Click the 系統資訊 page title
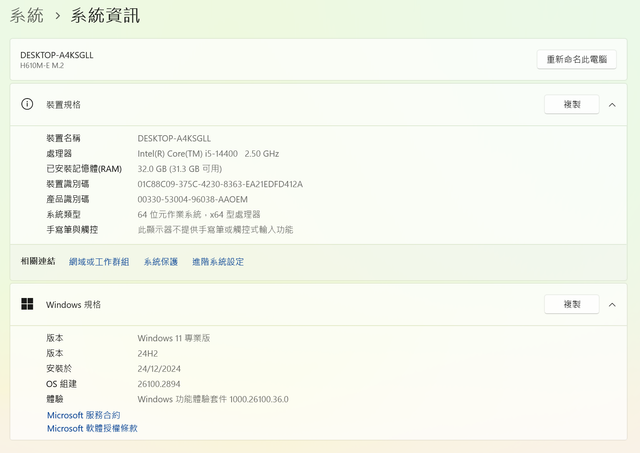Image resolution: width=640 pixels, height=453 pixels. click(x=105, y=16)
